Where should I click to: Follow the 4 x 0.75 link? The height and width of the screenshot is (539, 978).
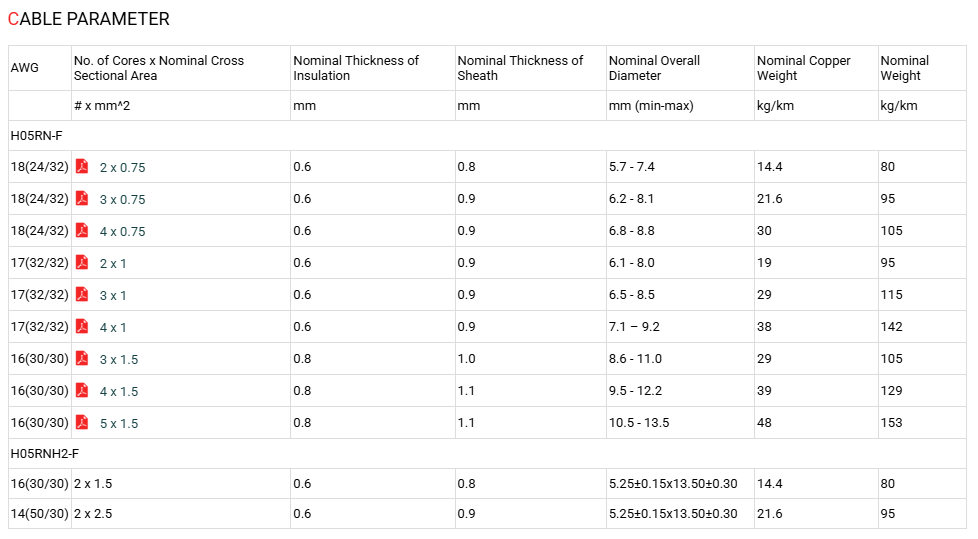click(122, 231)
